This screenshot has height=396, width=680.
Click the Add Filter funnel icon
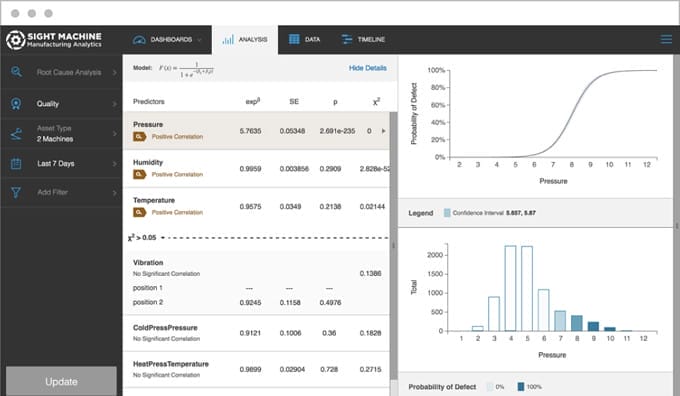pos(16,192)
